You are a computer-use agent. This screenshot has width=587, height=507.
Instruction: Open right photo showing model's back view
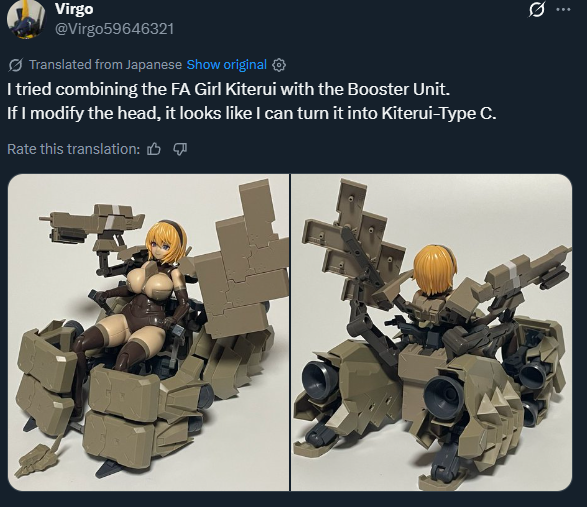tap(432, 333)
